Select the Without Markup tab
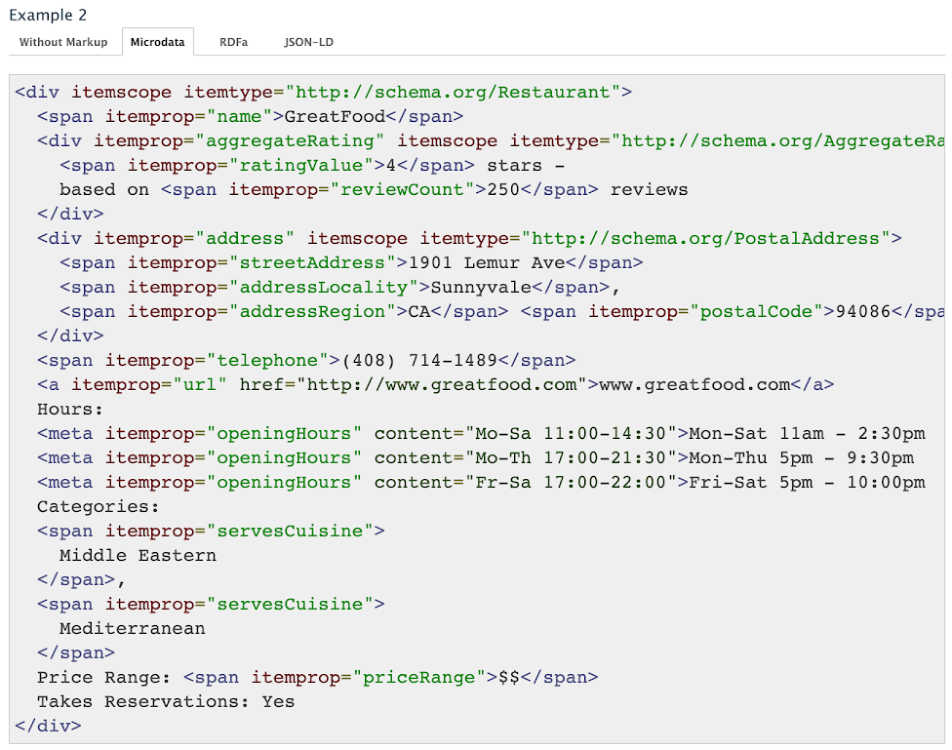This screenshot has height=750, width=952. tap(63, 42)
